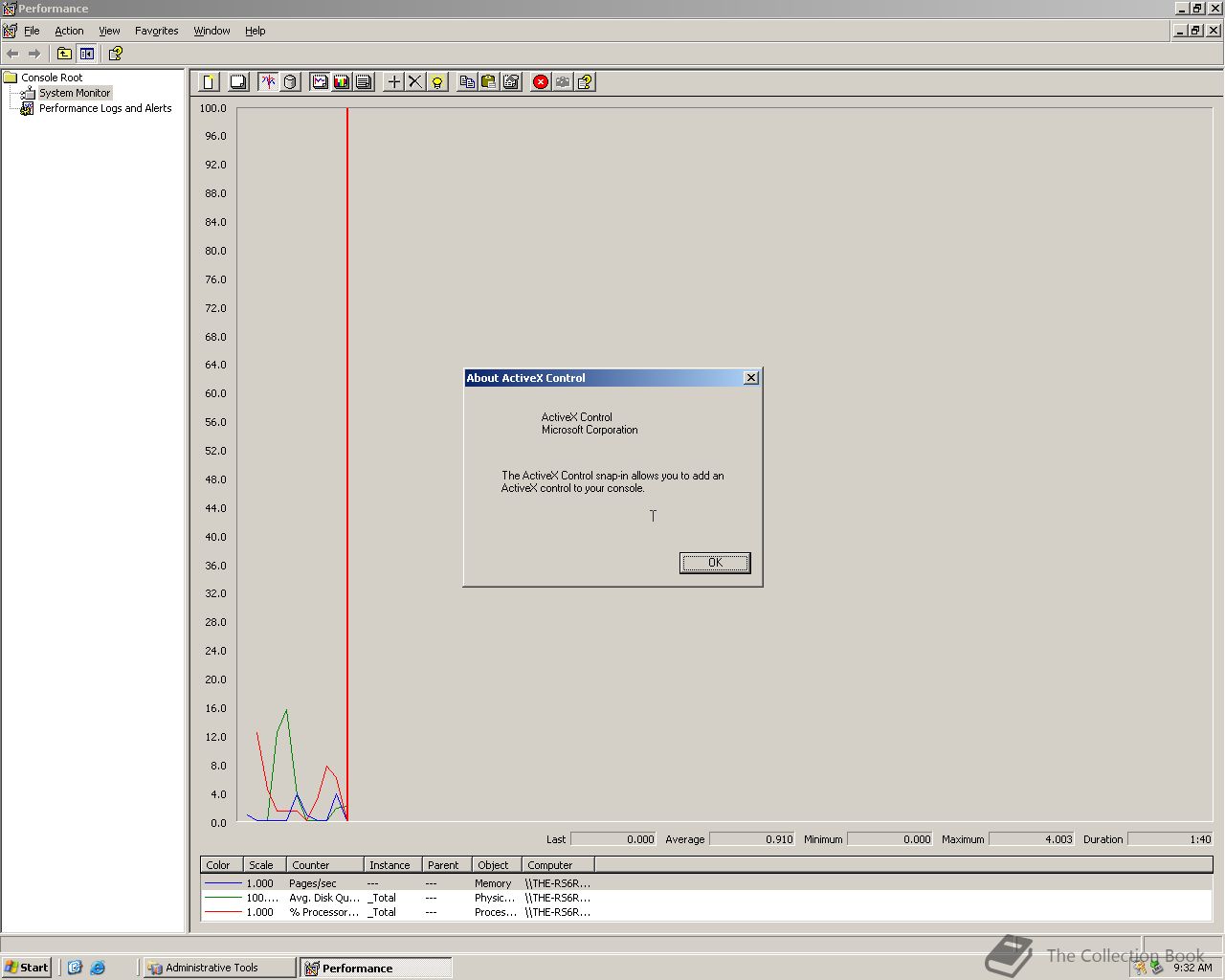The image size is (1225, 980).
Task: Open the Windows Start menu
Action: click(x=27, y=968)
